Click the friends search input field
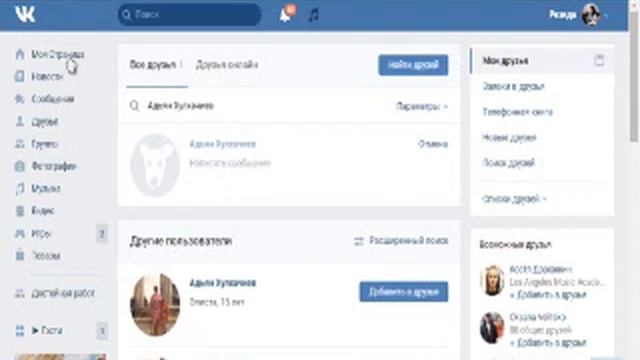Screen dimensions: 640x360 (x=261, y=106)
